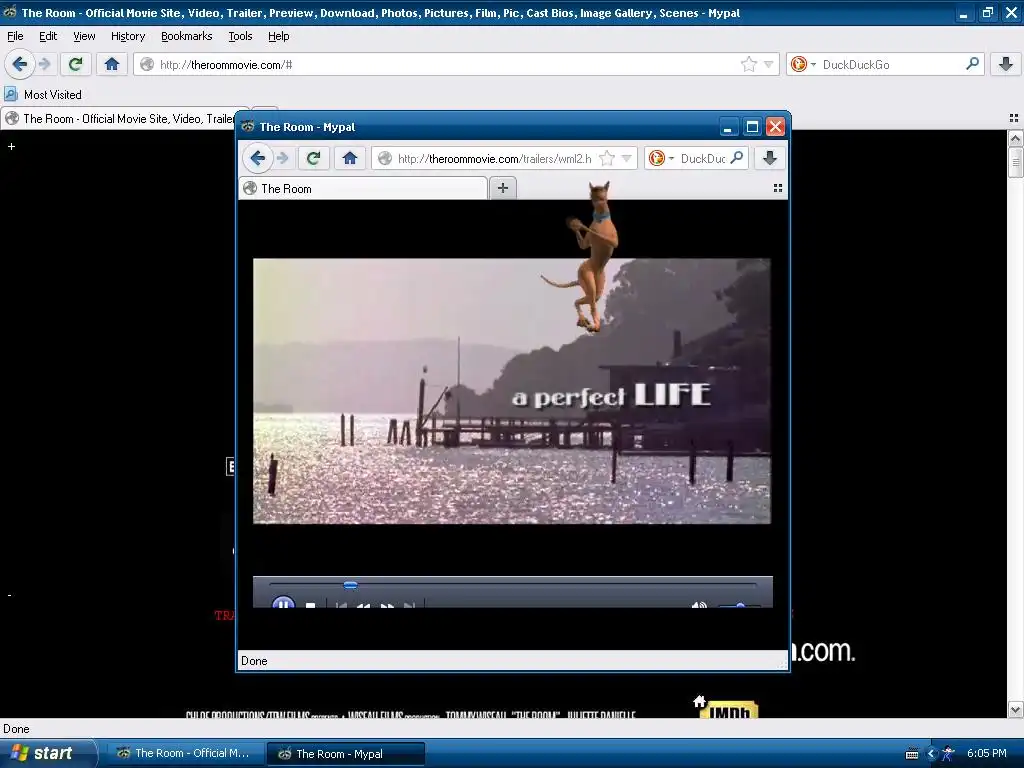
Task: Open IMDb link on main page
Action: pyautogui.click(x=730, y=710)
